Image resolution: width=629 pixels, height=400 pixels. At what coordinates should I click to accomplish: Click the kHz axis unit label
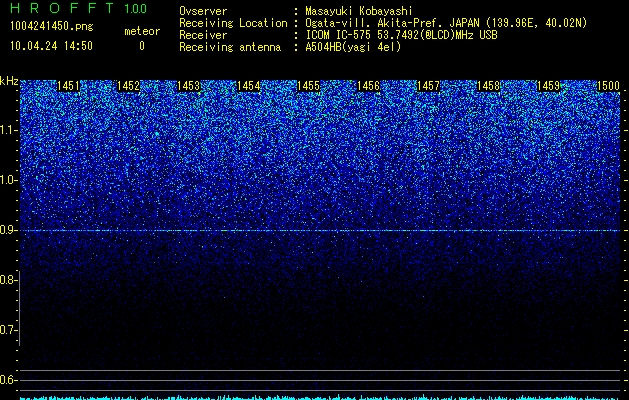click(x=9, y=81)
